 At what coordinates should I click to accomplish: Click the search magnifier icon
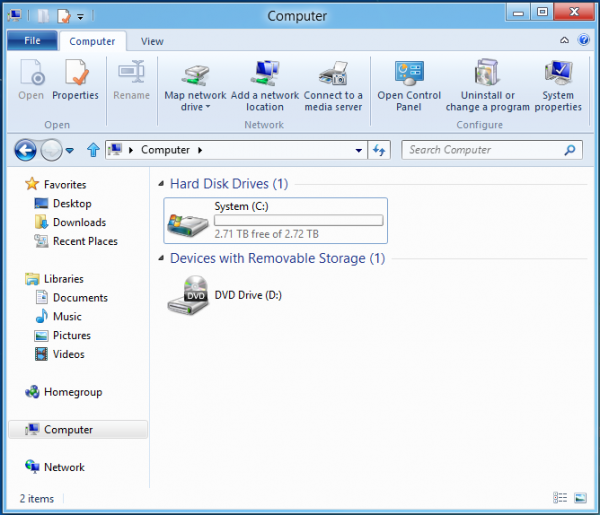[570, 150]
